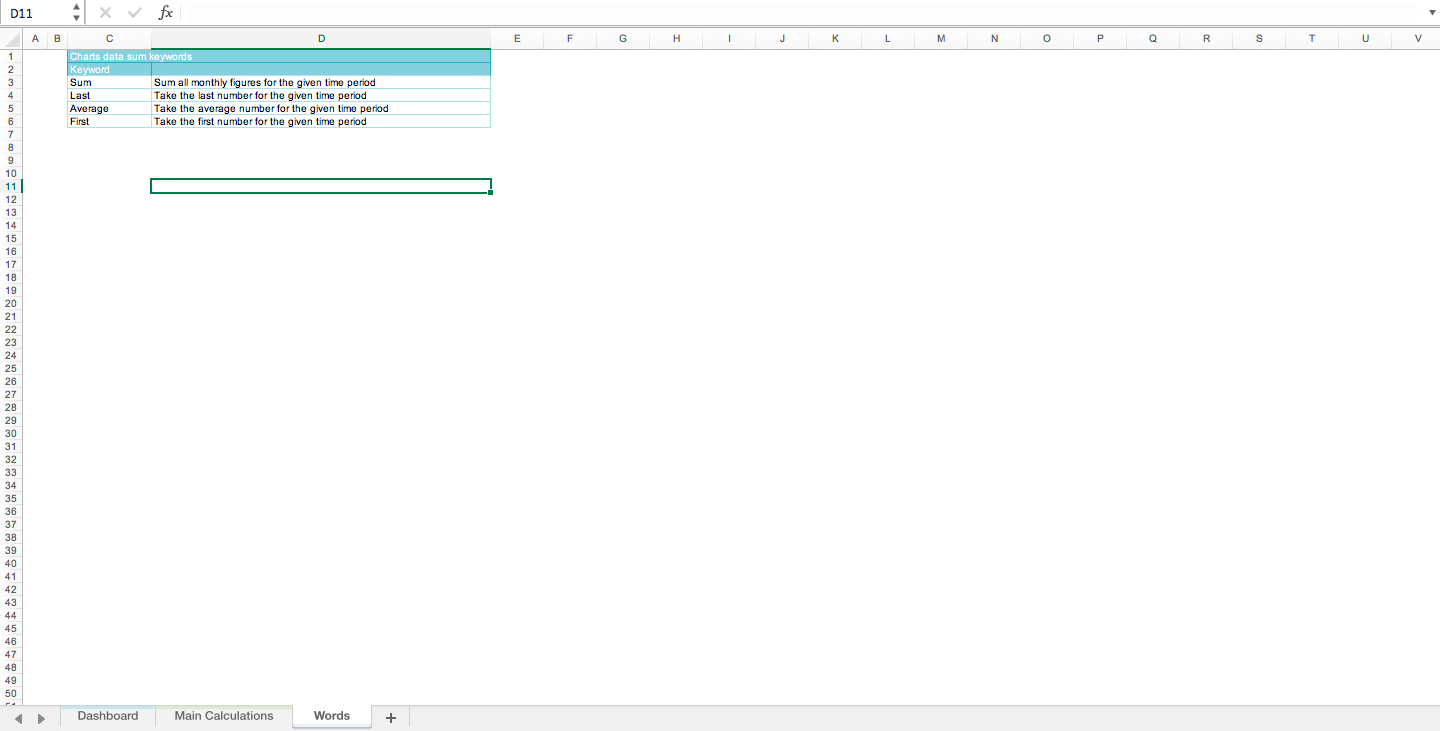
Task: Click the 'Last' keyword cell
Action: click(109, 96)
